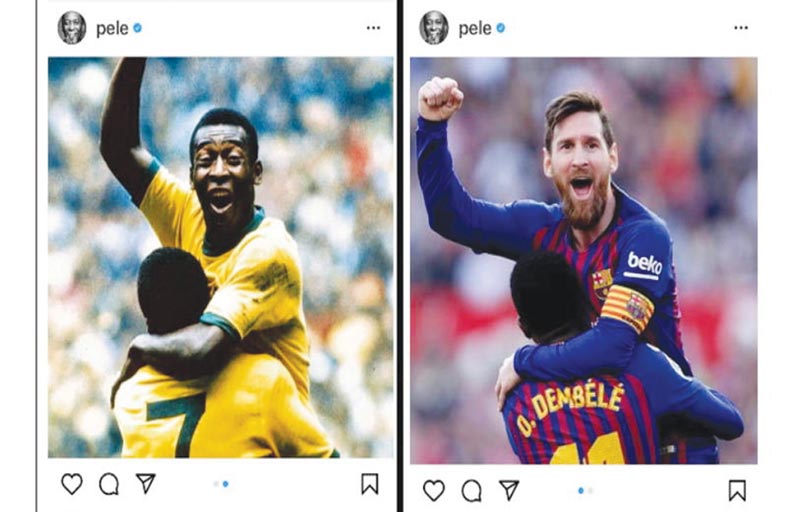Open the right post's three-dot options menu
The image size is (787, 512).
741,28
